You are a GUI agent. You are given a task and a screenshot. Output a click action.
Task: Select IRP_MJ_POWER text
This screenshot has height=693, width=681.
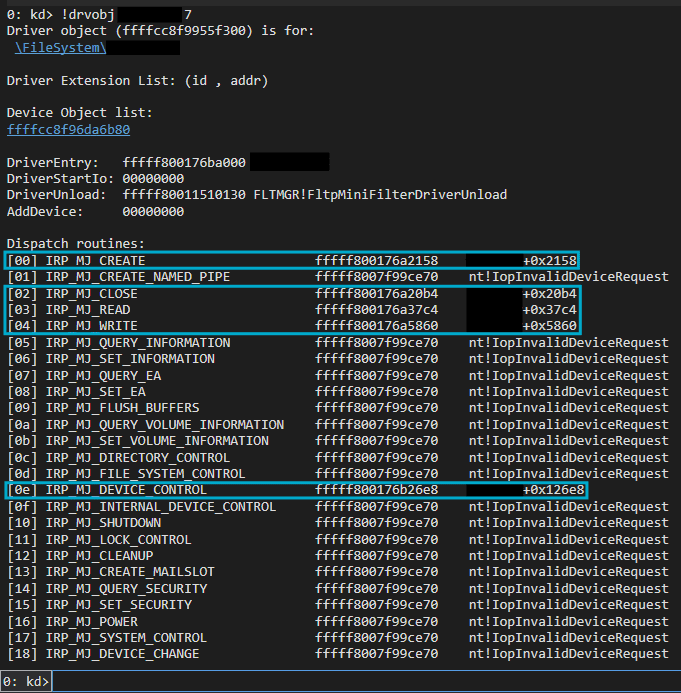[92, 622]
